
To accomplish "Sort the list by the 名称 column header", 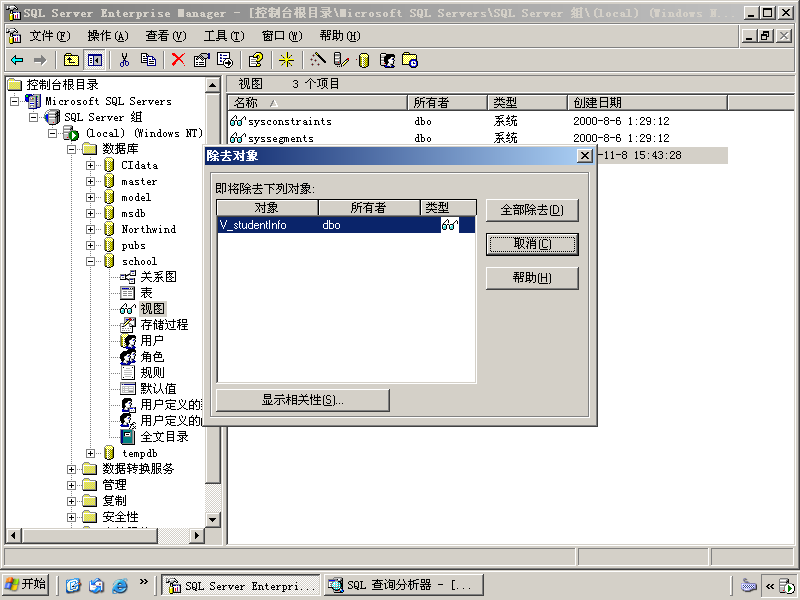I will coord(317,103).
